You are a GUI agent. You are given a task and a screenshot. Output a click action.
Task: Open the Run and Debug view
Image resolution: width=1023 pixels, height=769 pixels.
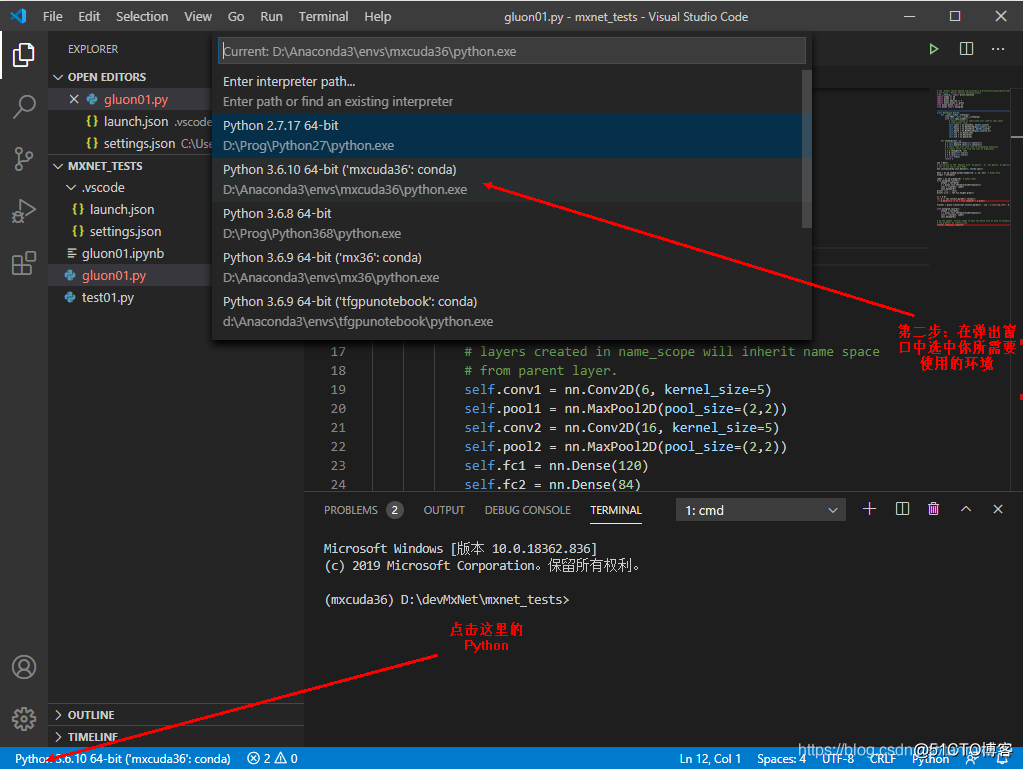[x=23, y=211]
